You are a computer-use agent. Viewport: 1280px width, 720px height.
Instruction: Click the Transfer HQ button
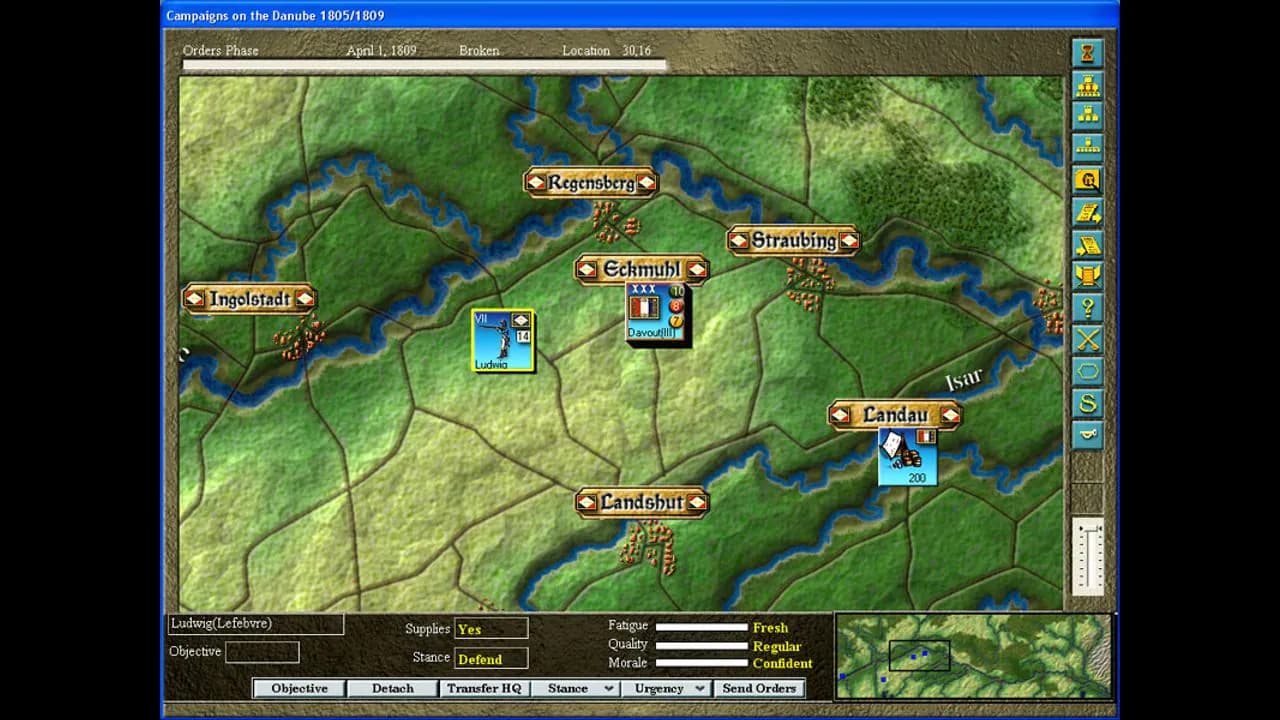pyautogui.click(x=484, y=688)
